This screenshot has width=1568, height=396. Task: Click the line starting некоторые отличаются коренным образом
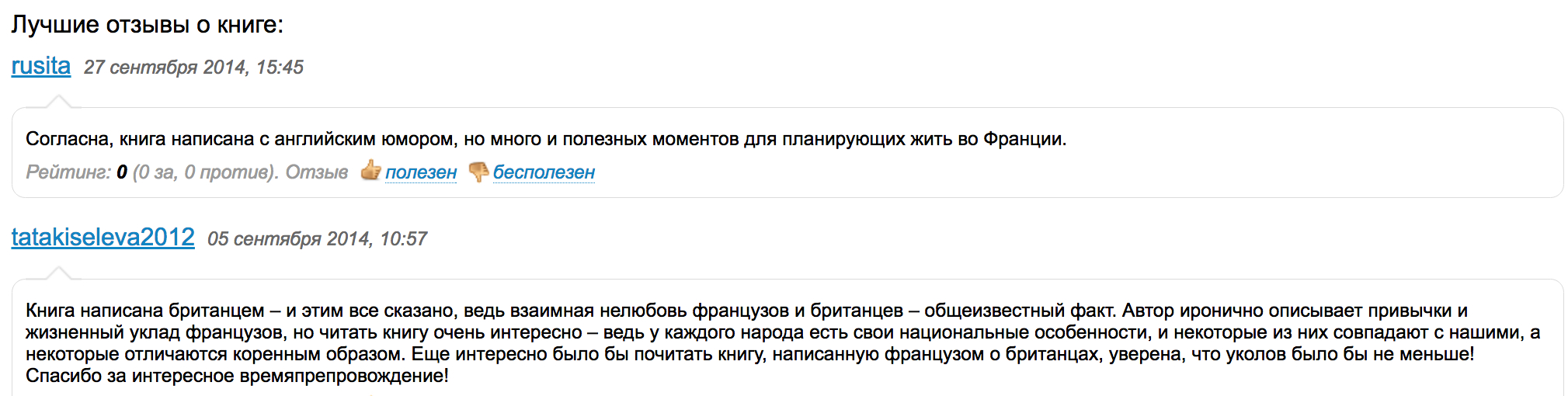(x=749, y=354)
